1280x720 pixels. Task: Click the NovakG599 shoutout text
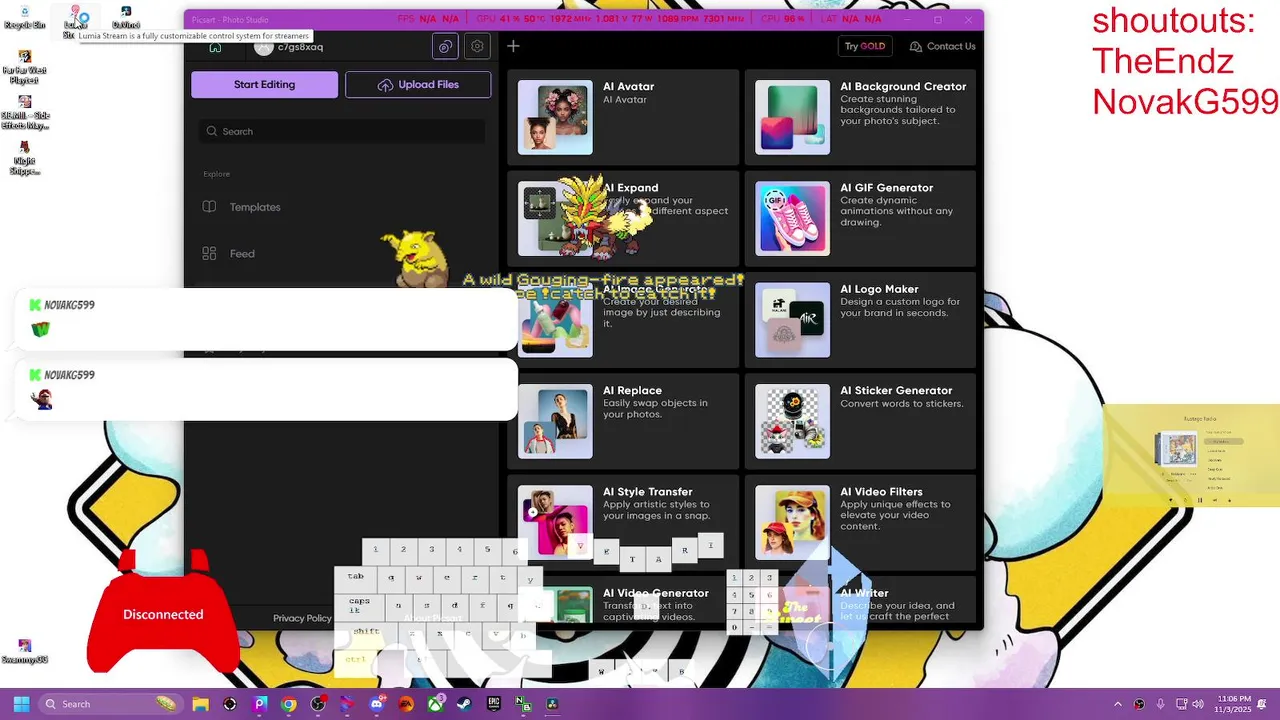[x=1184, y=101]
